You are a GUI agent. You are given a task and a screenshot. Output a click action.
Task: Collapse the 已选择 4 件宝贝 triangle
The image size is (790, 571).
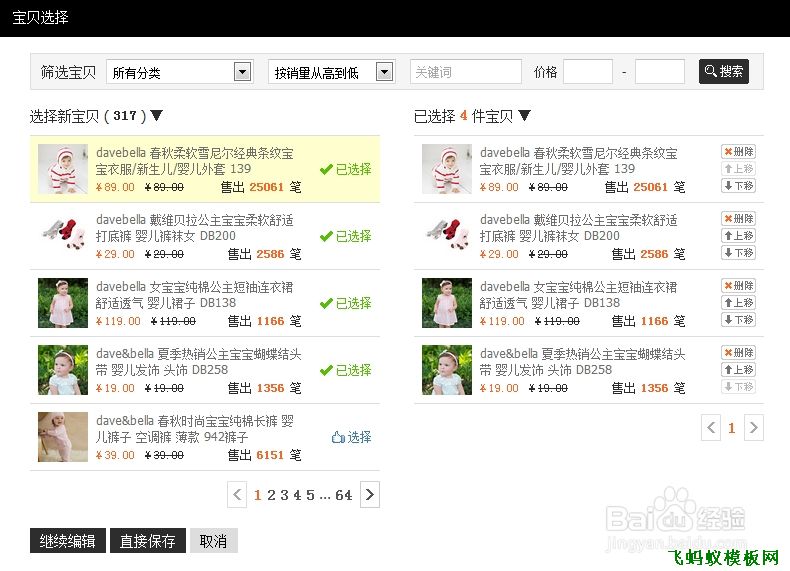[524, 115]
